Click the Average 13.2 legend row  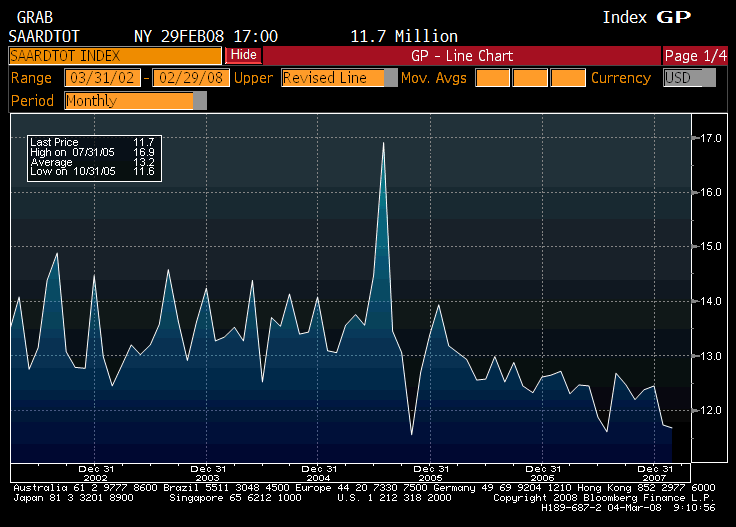click(92, 162)
